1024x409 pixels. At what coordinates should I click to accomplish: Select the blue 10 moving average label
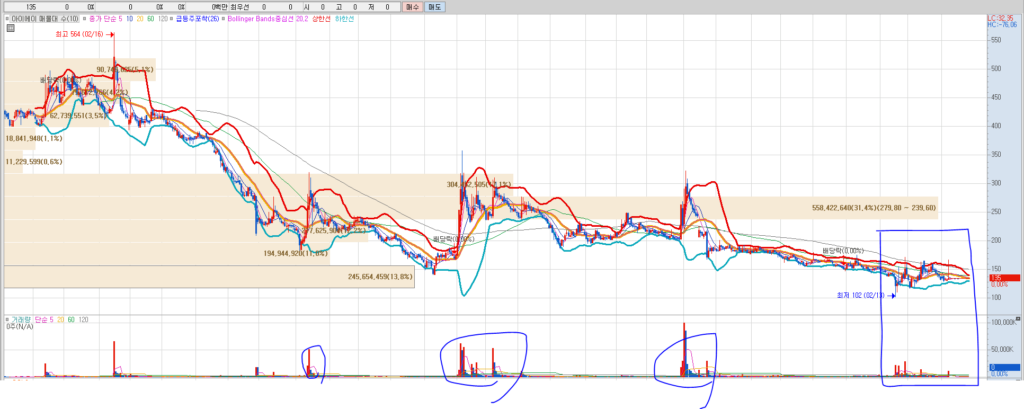click(131, 19)
